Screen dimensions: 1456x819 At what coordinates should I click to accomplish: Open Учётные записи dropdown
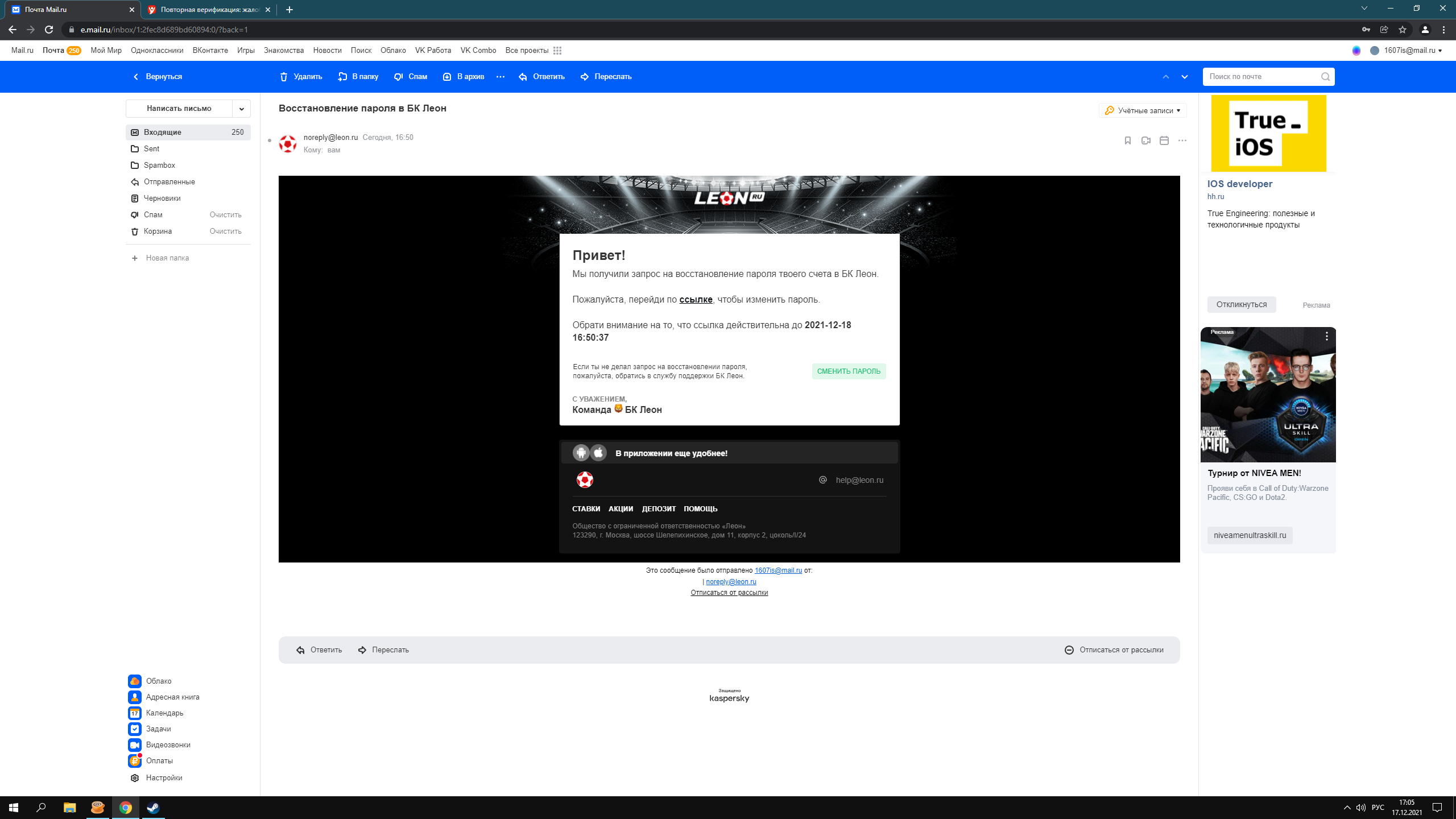point(1143,110)
